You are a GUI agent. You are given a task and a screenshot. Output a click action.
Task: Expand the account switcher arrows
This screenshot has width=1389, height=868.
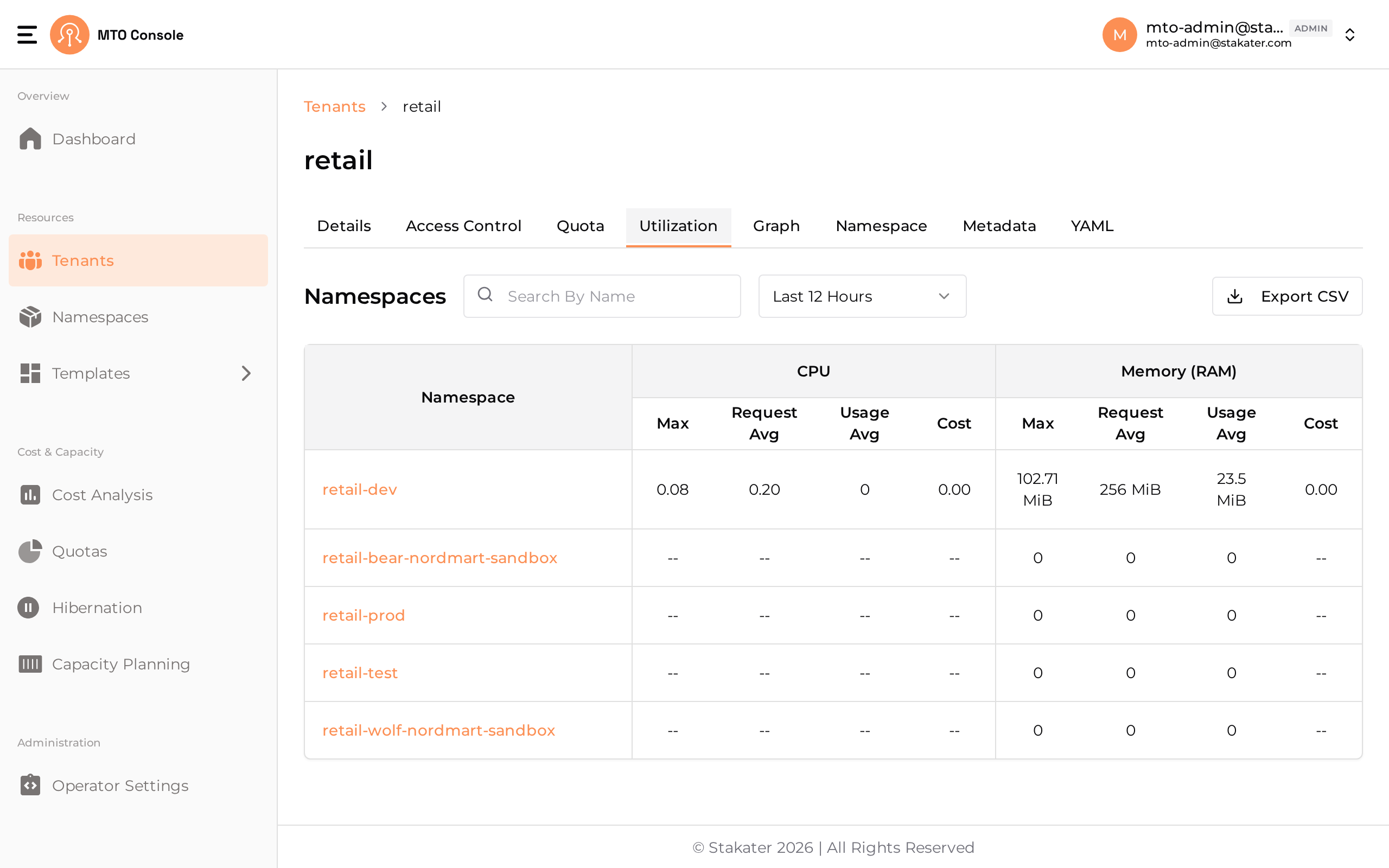coord(1350,34)
